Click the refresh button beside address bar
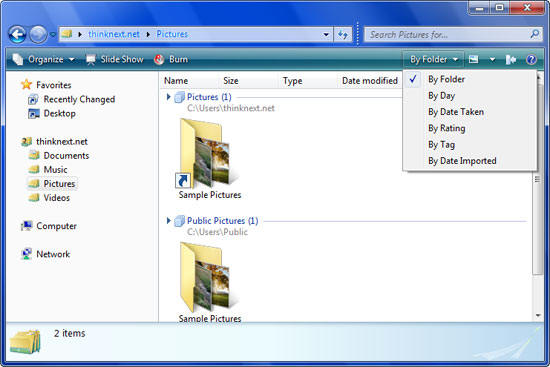This screenshot has height=367, width=550. pos(343,34)
